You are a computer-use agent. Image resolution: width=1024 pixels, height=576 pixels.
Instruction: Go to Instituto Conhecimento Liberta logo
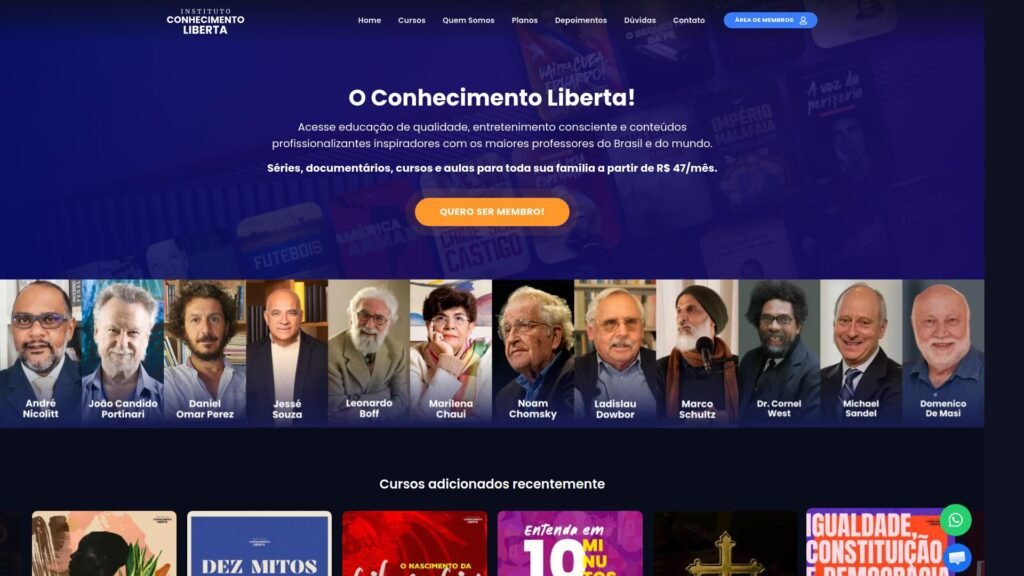[x=205, y=21]
